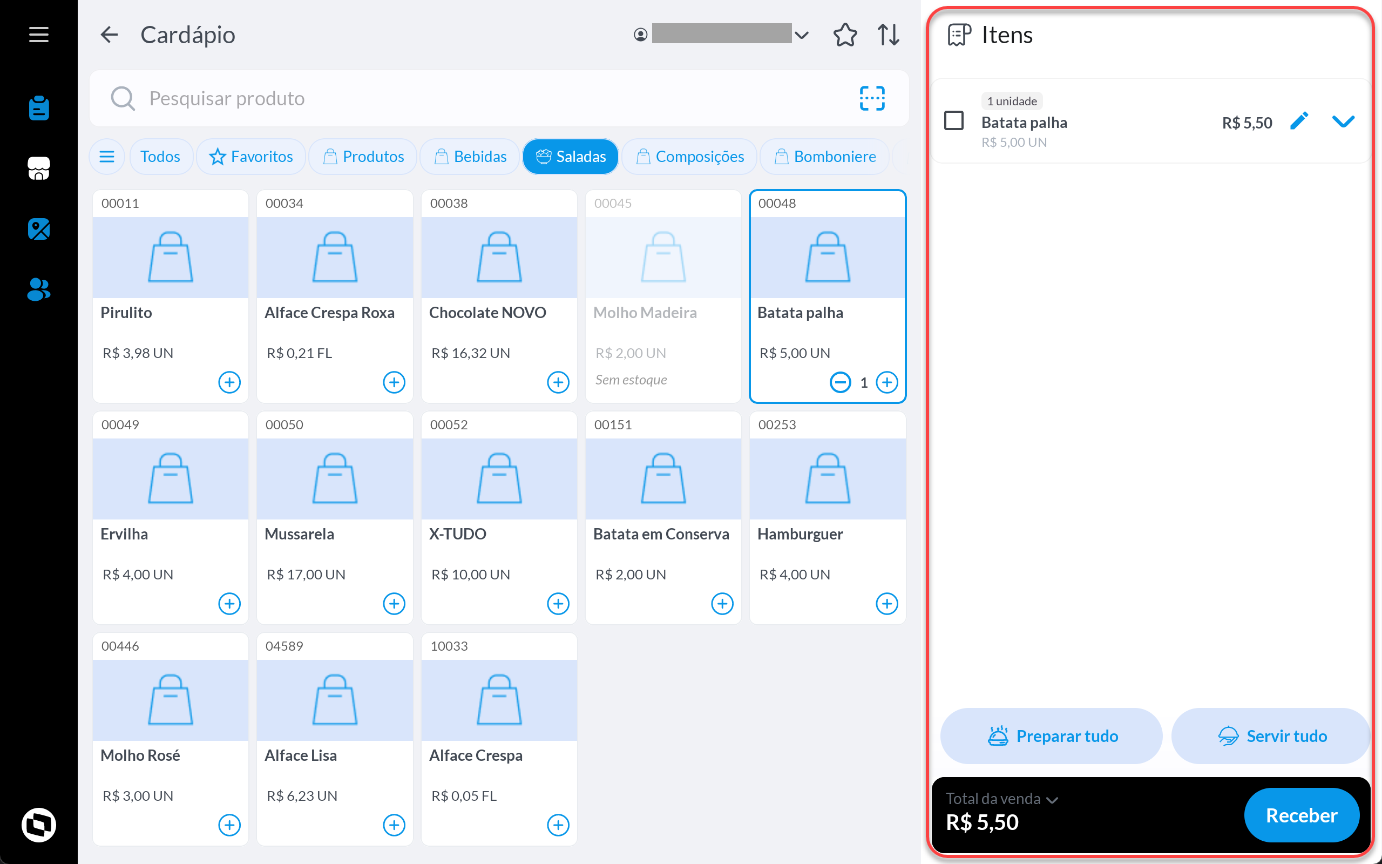The height and width of the screenshot is (864, 1382).
Task: Open the hamburger menu in the sidebar
Action: (x=39, y=35)
